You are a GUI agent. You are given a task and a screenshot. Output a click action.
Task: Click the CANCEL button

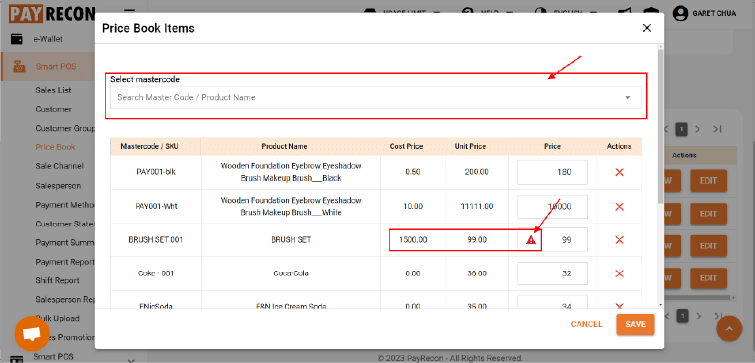pos(586,324)
